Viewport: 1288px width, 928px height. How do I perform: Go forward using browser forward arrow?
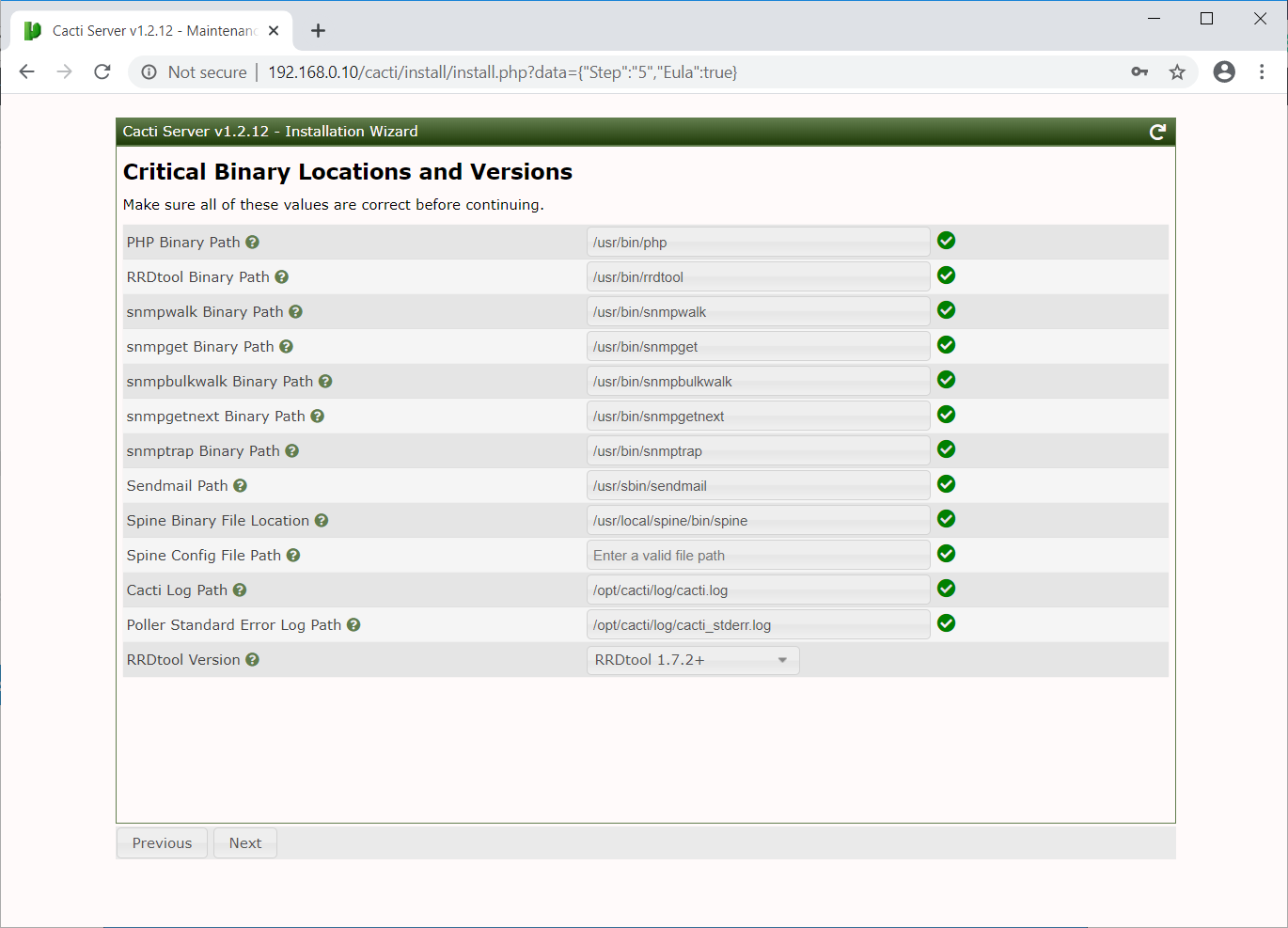tap(65, 72)
